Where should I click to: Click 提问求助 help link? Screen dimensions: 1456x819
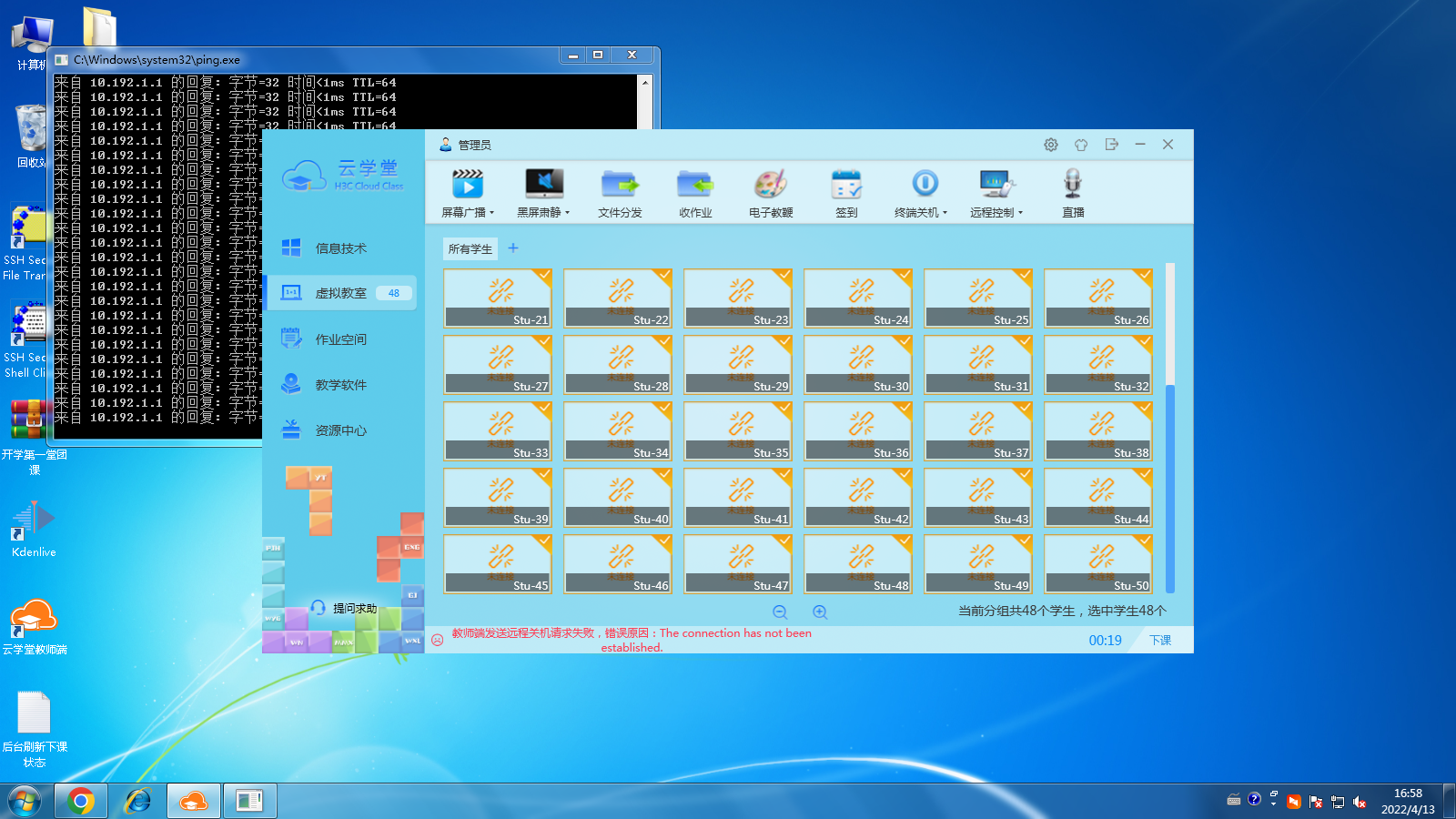354,608
